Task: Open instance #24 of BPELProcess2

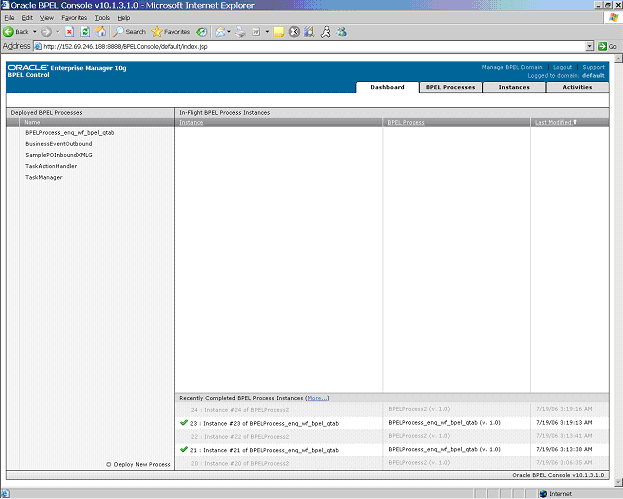Action: [240, 410]
